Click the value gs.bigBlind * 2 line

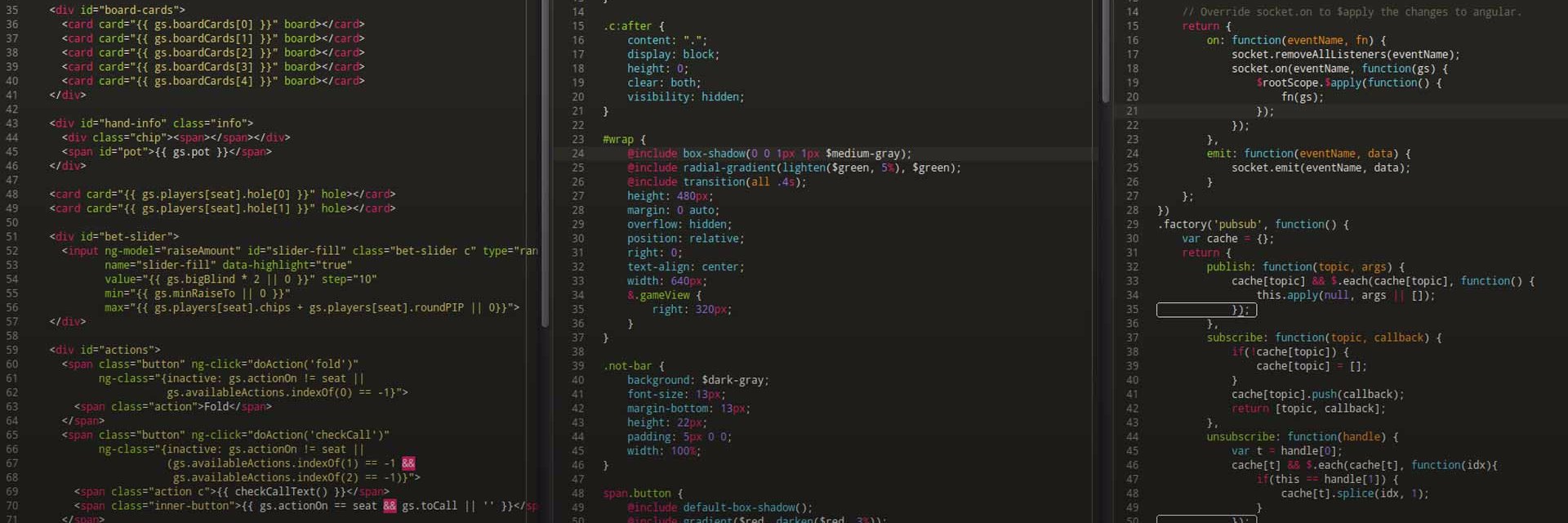click(x=241, y=279)
